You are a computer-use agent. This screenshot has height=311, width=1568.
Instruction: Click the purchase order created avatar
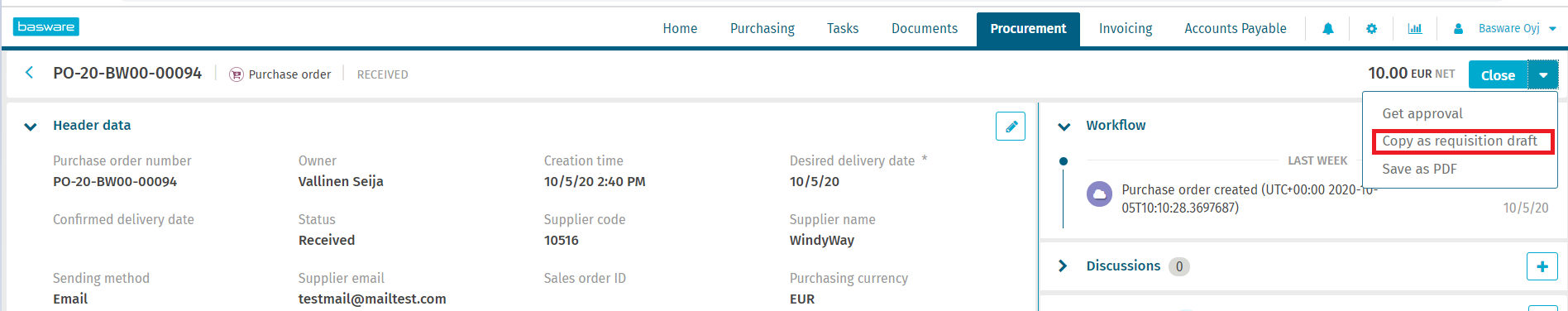click(x=1099, y=194)
